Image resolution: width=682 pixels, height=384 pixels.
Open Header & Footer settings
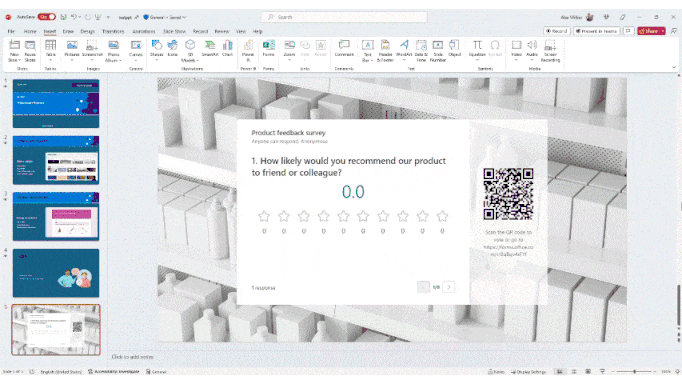(x=385, y=51)
